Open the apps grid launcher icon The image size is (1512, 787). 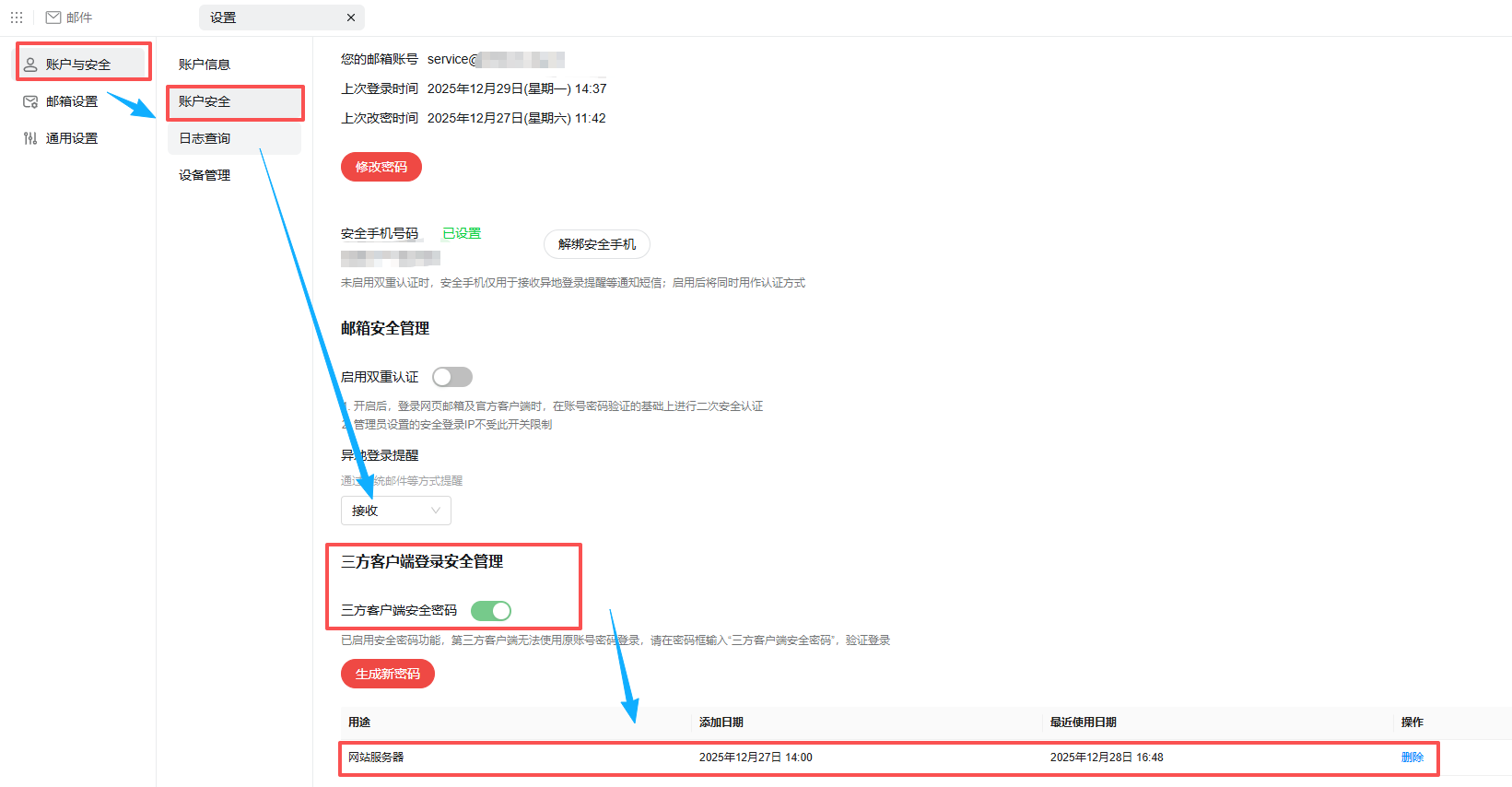17,18
